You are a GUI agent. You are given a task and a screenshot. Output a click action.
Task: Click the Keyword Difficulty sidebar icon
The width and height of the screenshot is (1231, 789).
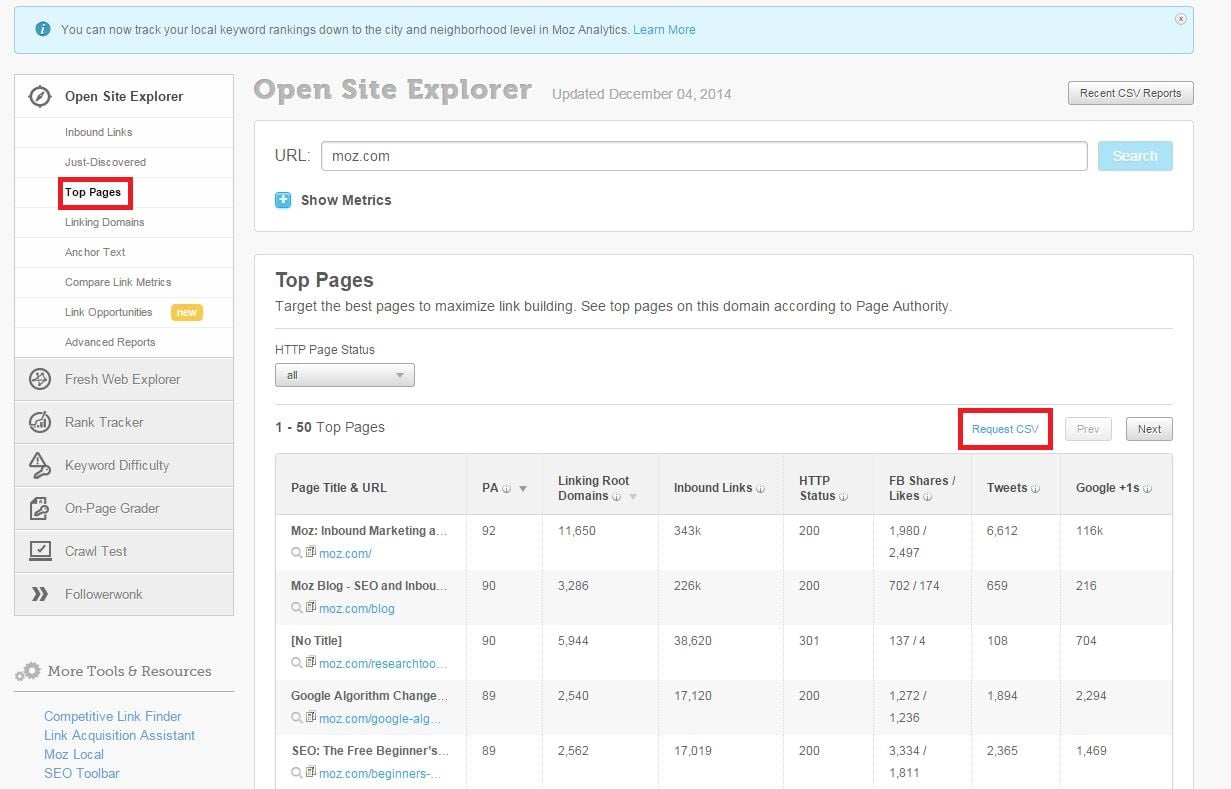pos(40,465)
